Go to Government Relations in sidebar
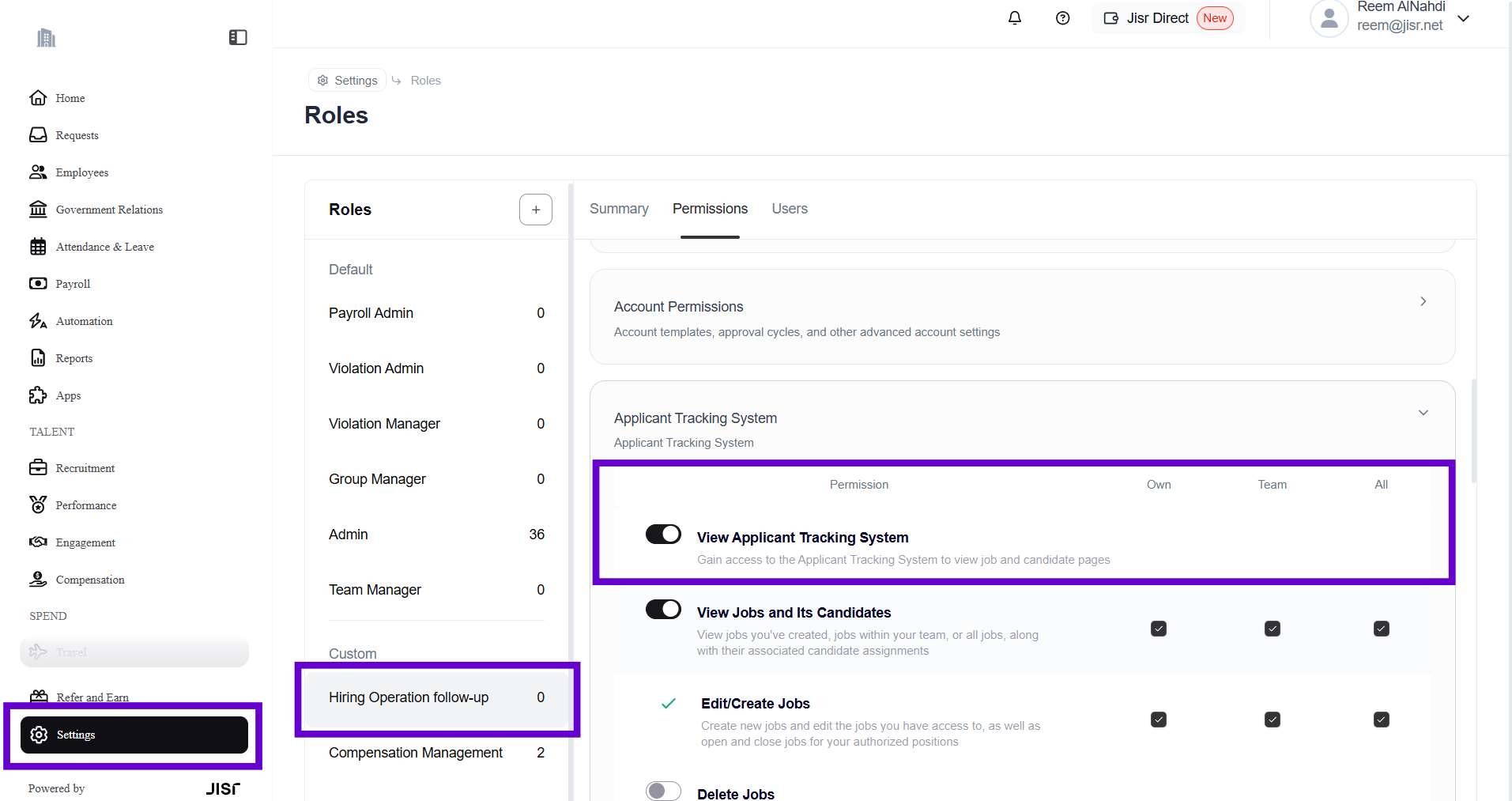The image size is (1512, 801). 109,210
